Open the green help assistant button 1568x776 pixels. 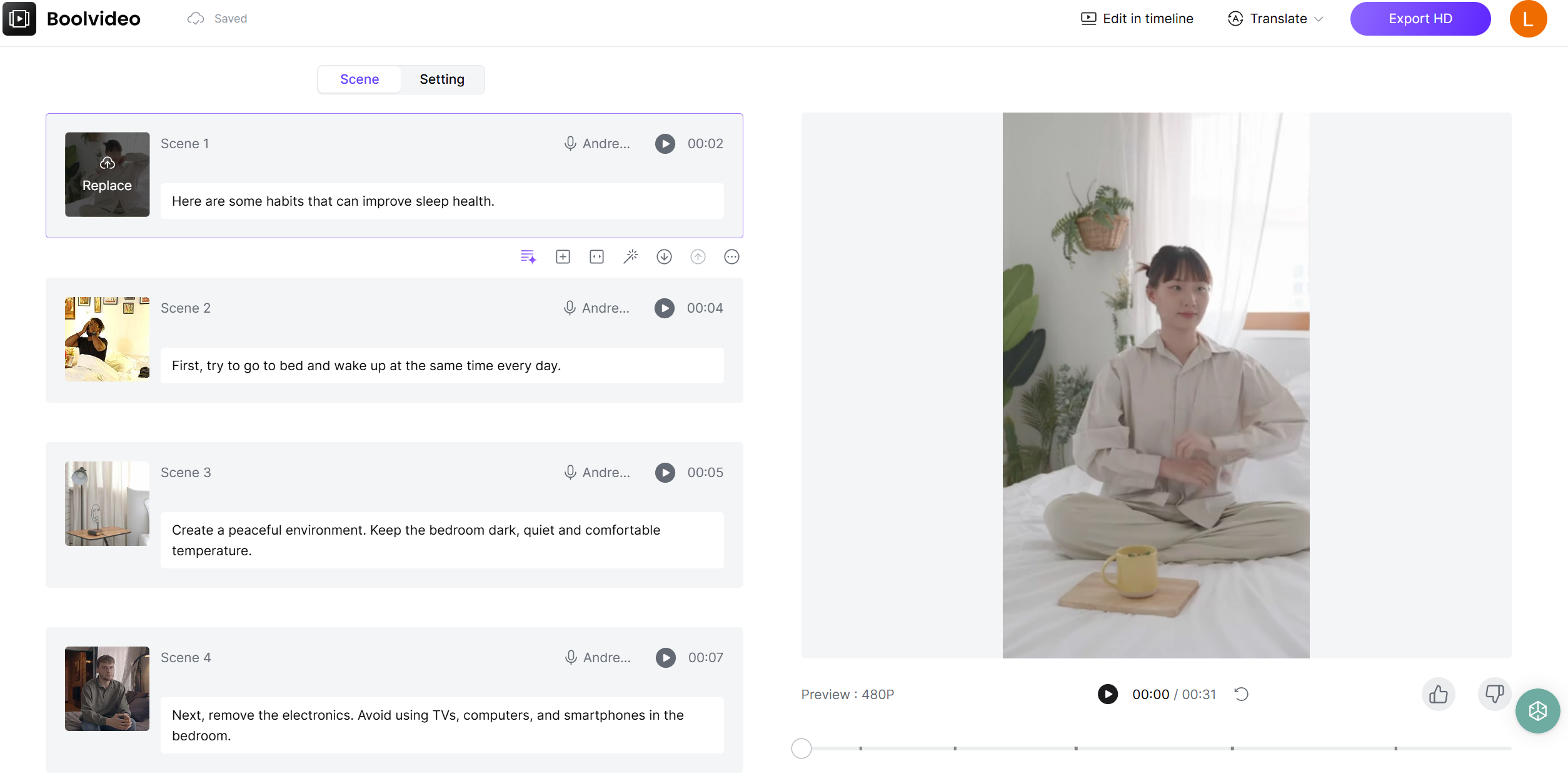[1537, 711]
